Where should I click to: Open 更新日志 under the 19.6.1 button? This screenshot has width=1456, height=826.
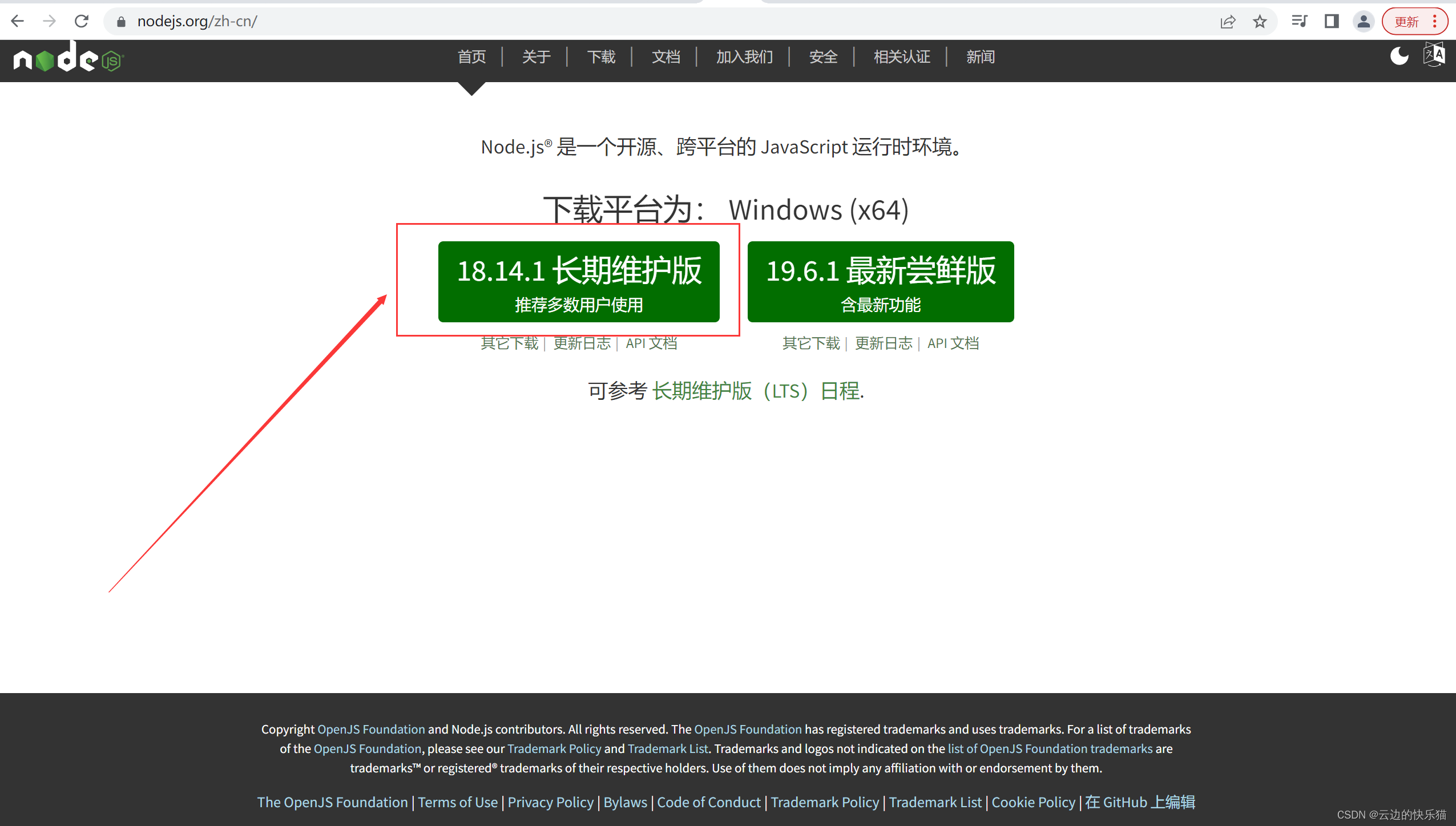coord(884,343)
